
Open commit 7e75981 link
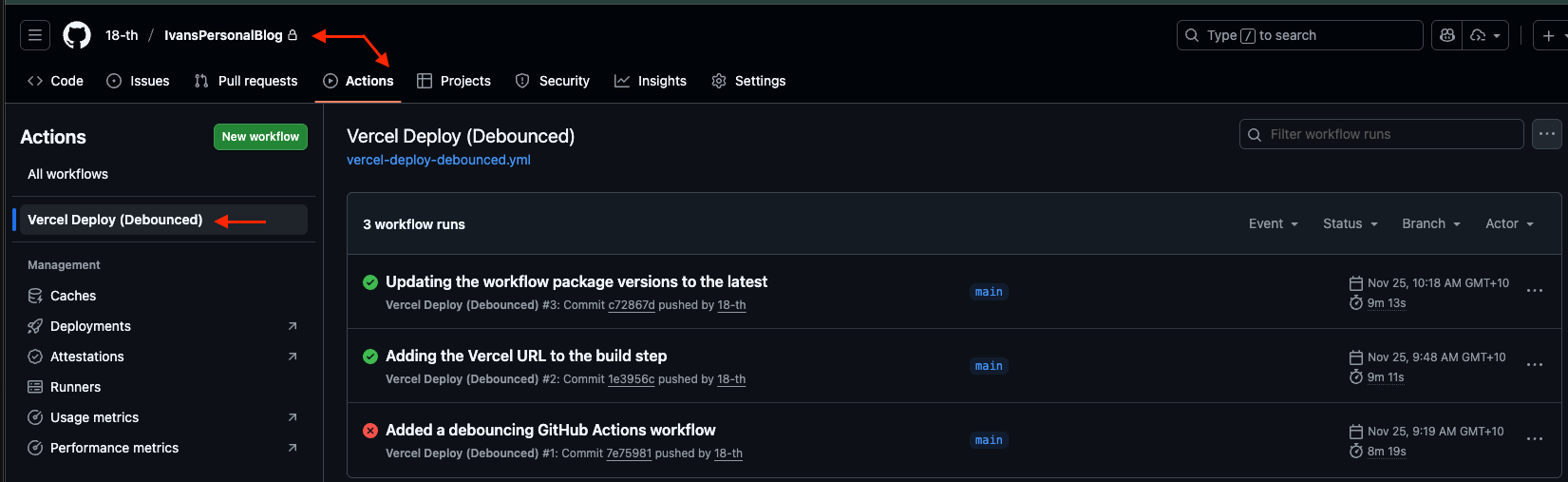click(x=629, y=453)
